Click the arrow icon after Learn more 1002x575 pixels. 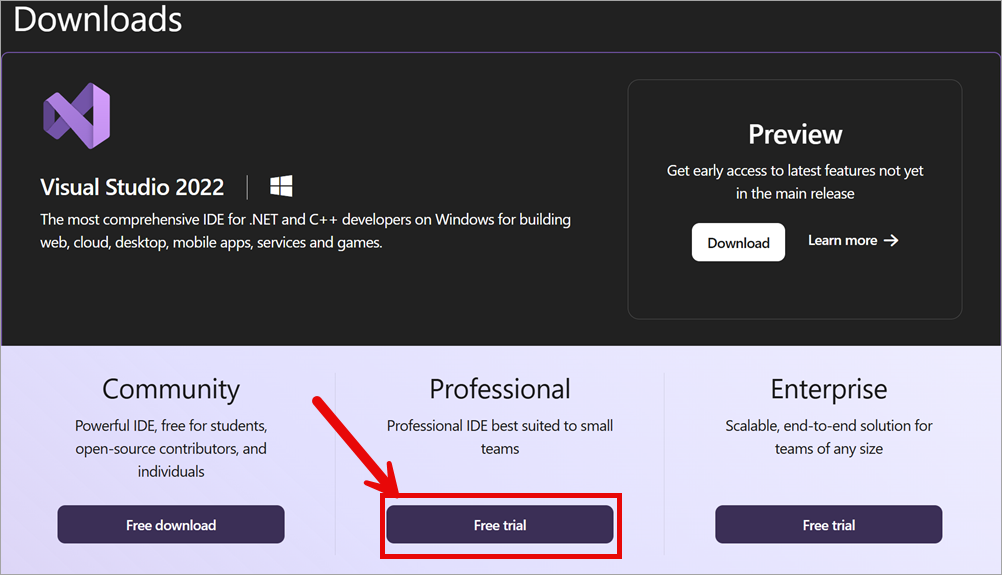(x=891, y=240)
